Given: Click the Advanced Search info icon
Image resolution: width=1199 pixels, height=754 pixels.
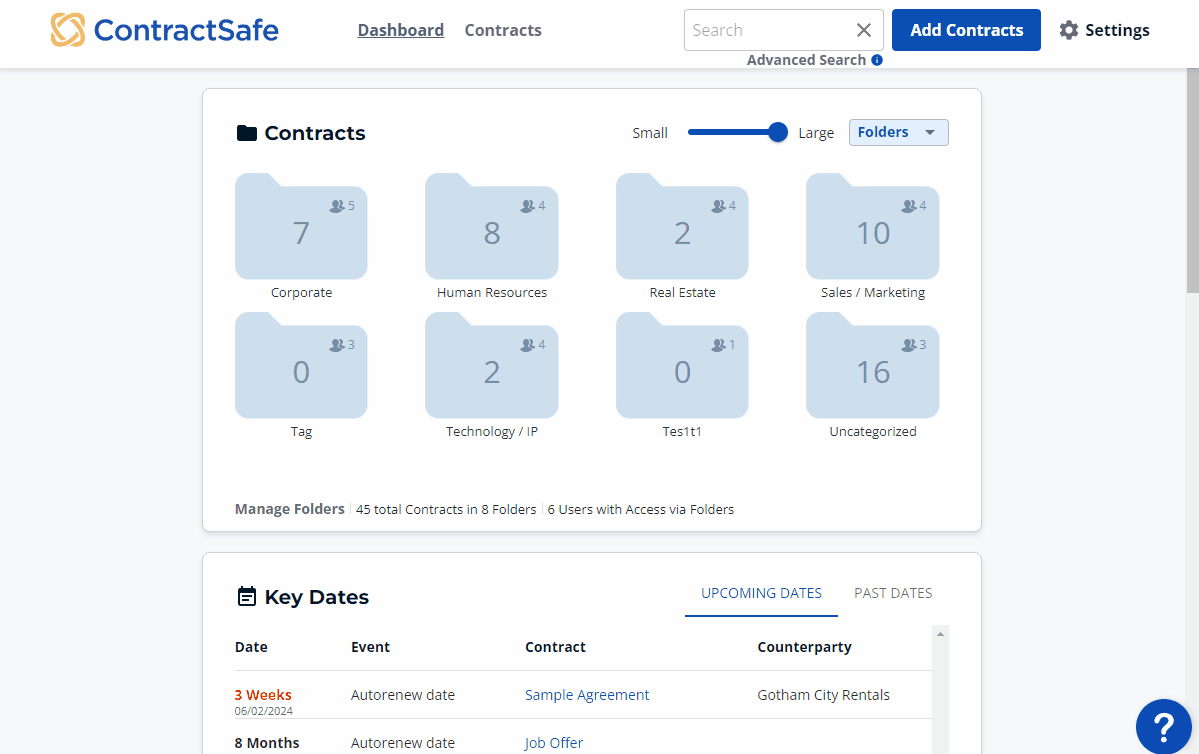Looking at the screenshot, I should coord(877,60).
